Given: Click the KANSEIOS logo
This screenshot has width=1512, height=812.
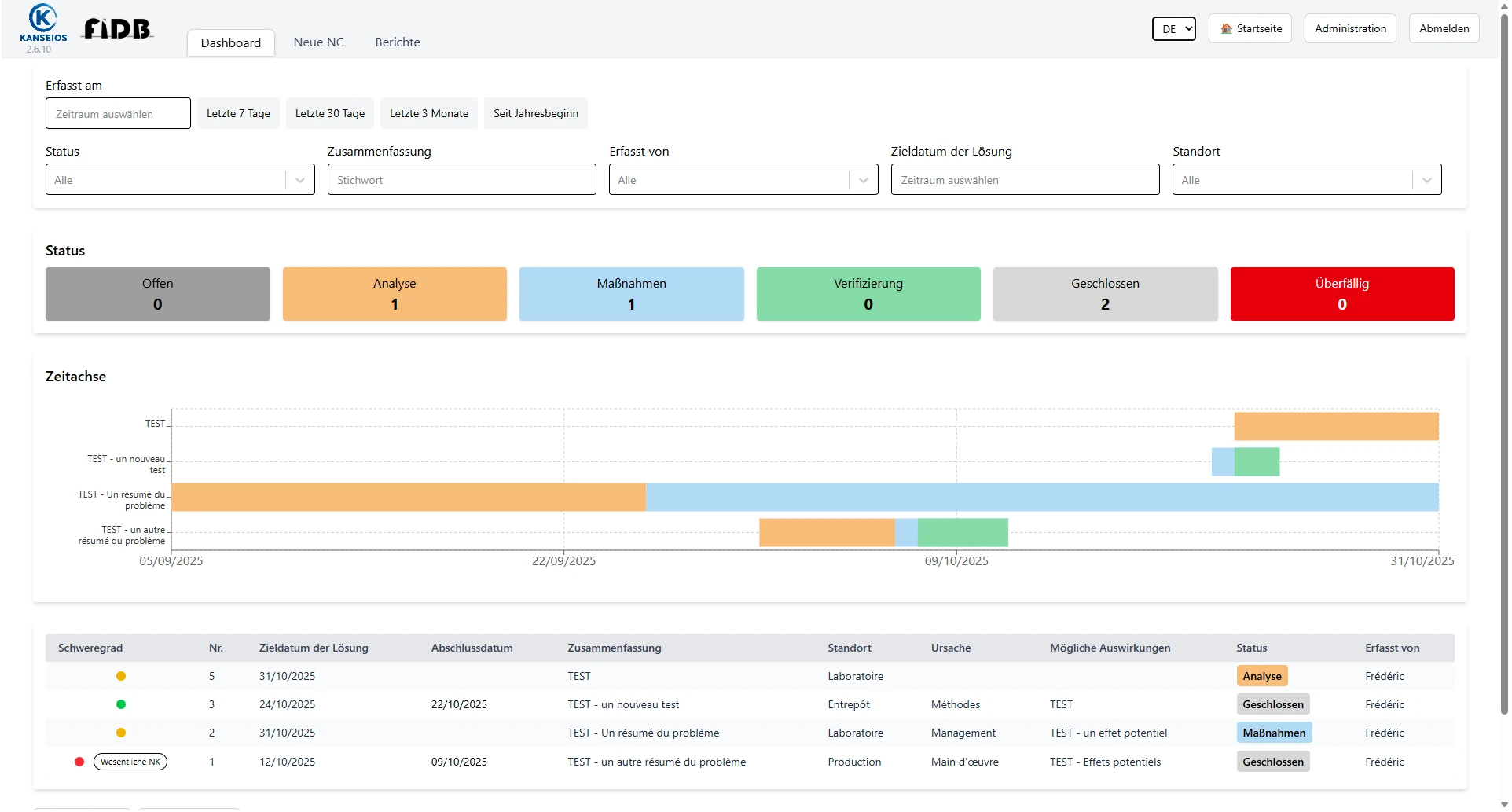Looking at the screenshot, I should click(x=42, y=26).
